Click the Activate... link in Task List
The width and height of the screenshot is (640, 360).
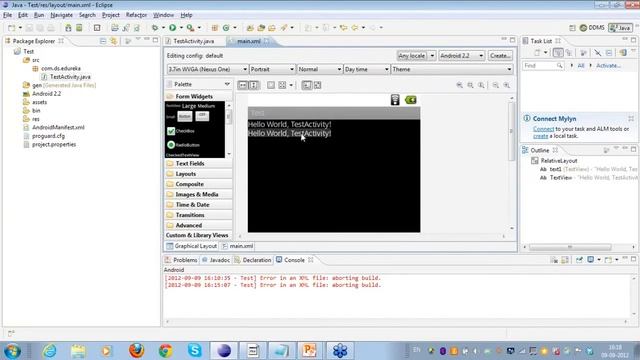[x=608, y=66]
